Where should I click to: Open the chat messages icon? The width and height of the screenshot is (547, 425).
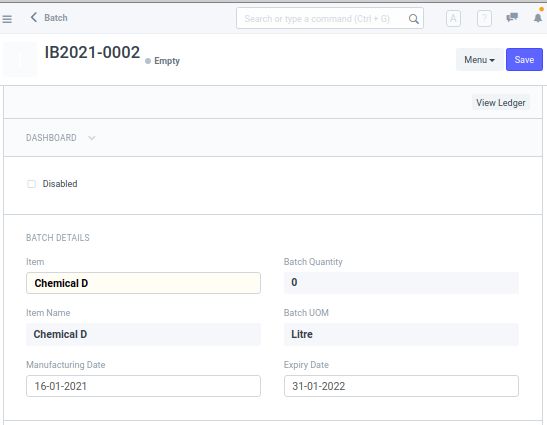click(512, 17)
